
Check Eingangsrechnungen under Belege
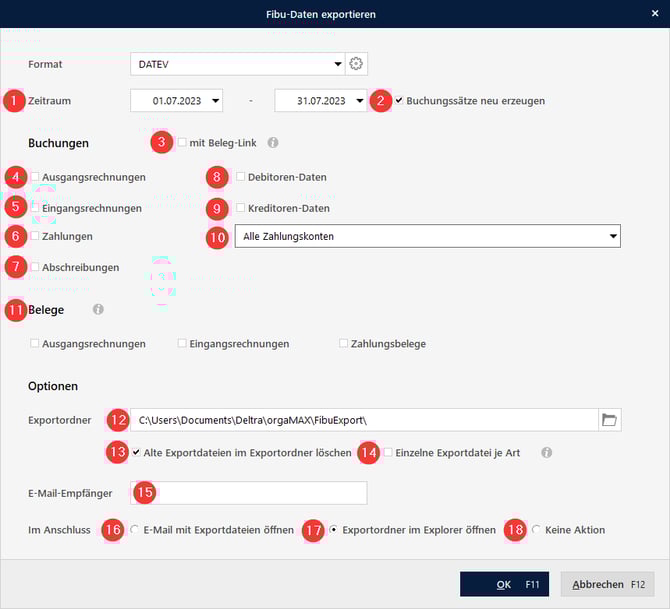pos(182,343)
